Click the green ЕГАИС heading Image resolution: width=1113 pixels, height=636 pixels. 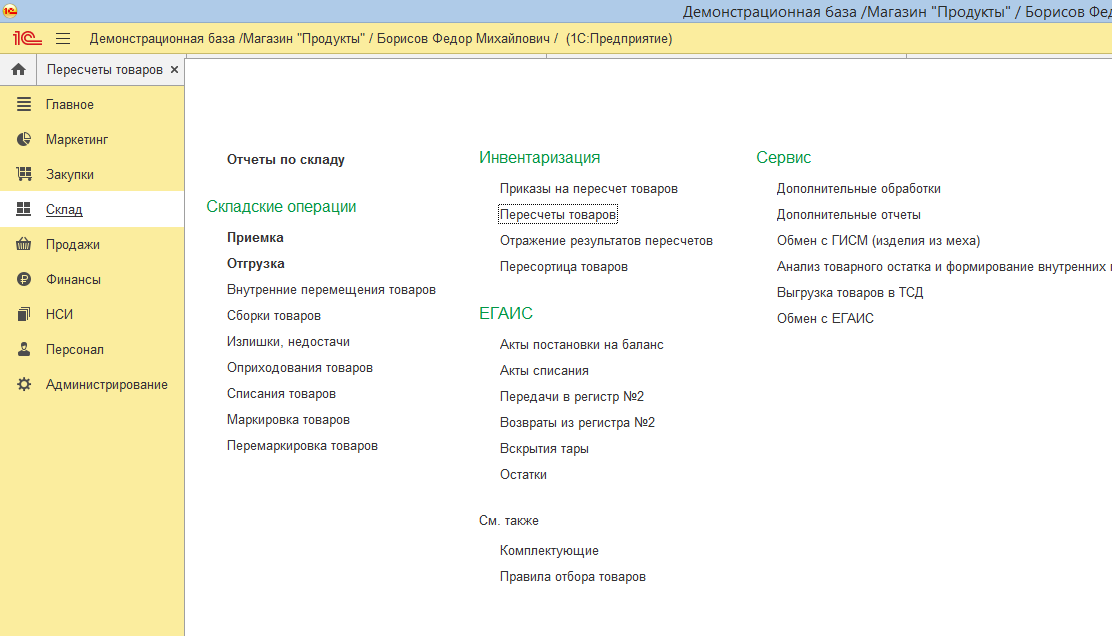tap(505, 313)
